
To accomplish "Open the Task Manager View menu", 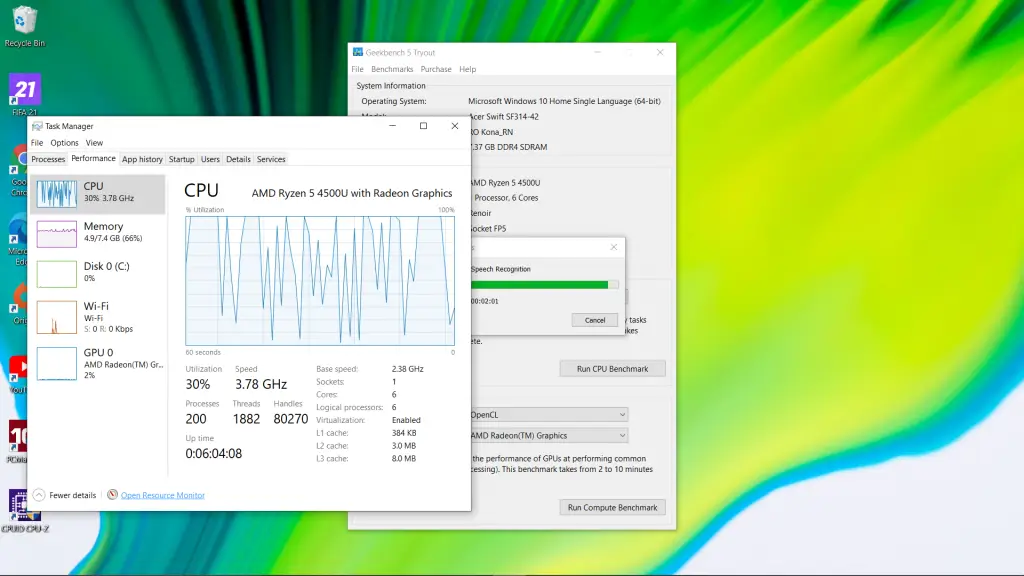I will (94, 143).
